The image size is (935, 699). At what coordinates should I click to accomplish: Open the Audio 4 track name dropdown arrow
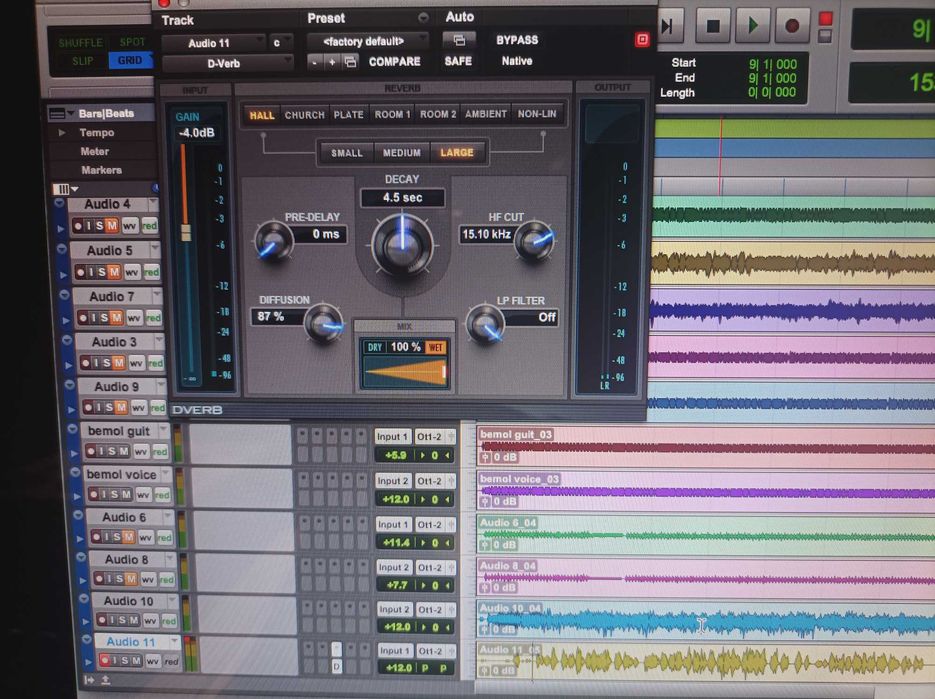click(x=153, y=204)
